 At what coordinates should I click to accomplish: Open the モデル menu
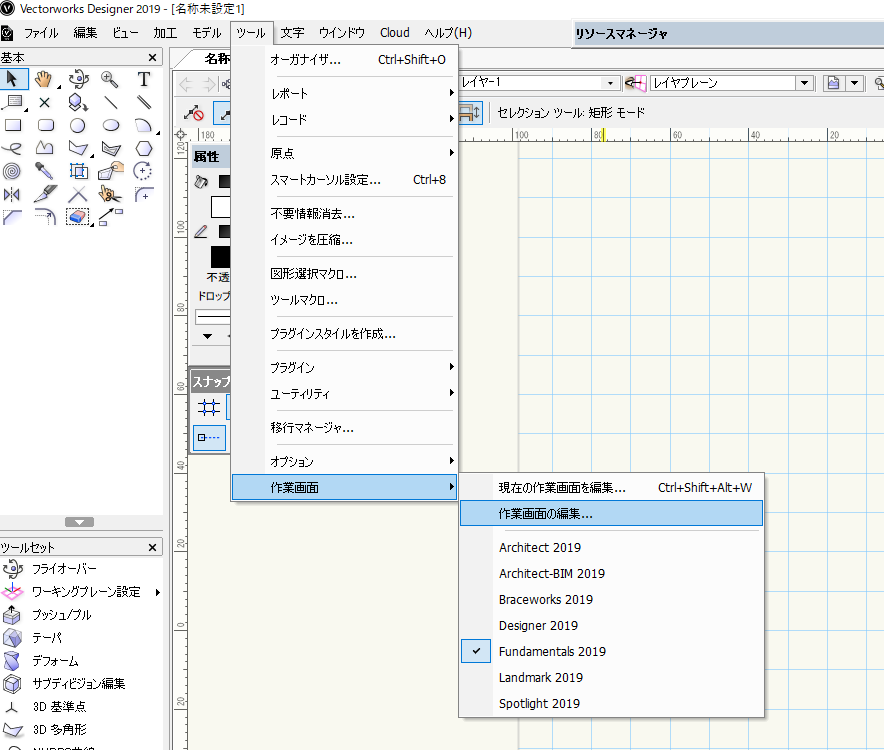206,33
